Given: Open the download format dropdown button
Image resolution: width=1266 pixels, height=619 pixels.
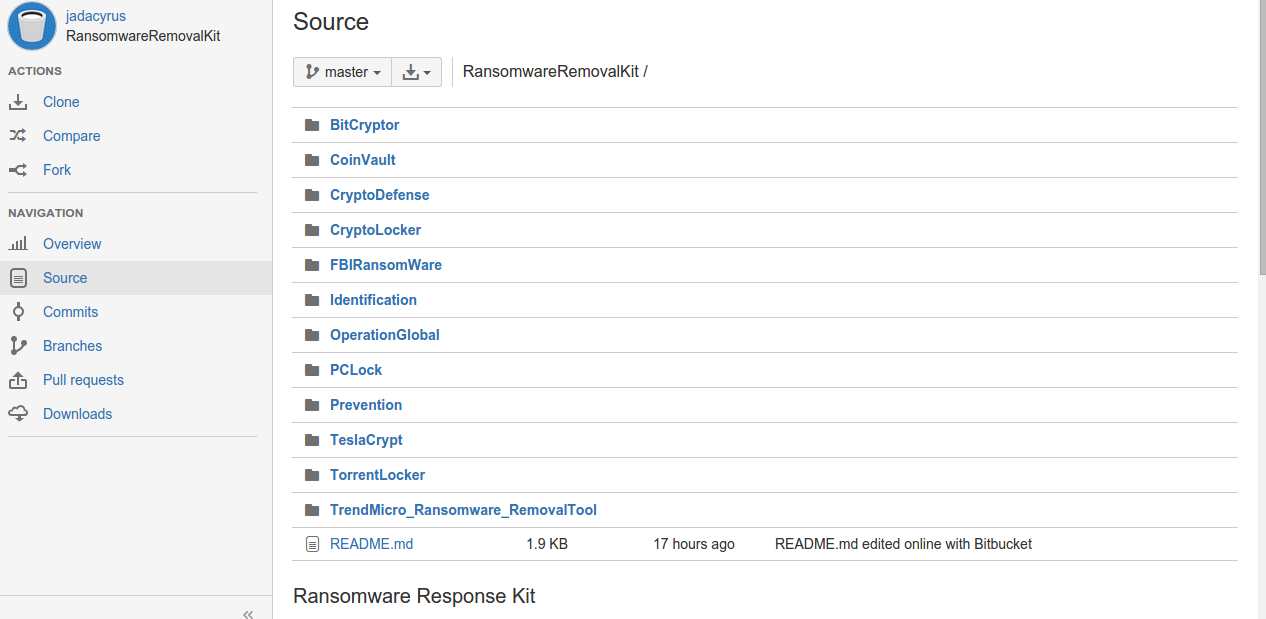Looking at the screenshot, I should 416,72.
